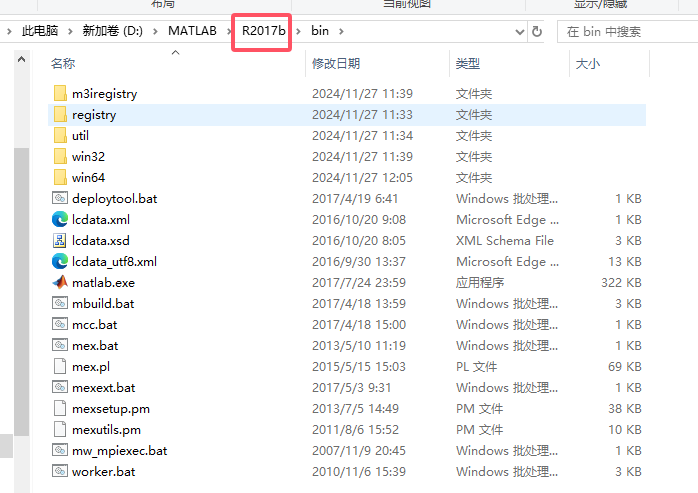The height and width of the screenshot is (493, 698).
Task: Click the date 2013/5/10 11:19
Action: click(359, 346)
